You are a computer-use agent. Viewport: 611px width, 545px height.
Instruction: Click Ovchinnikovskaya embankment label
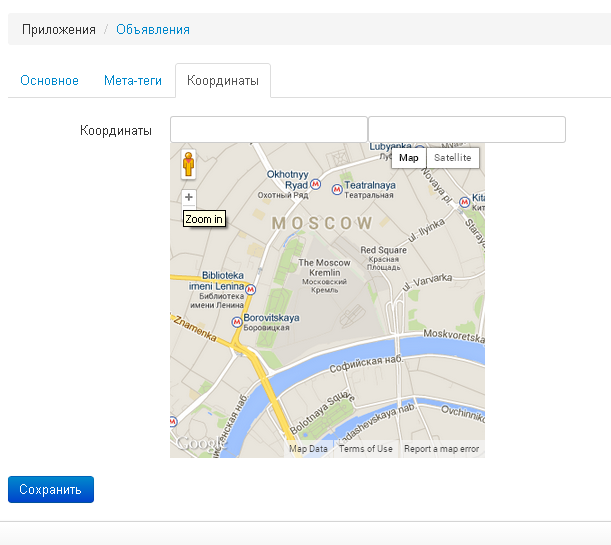pyautogui.click(x=463, y=414)
